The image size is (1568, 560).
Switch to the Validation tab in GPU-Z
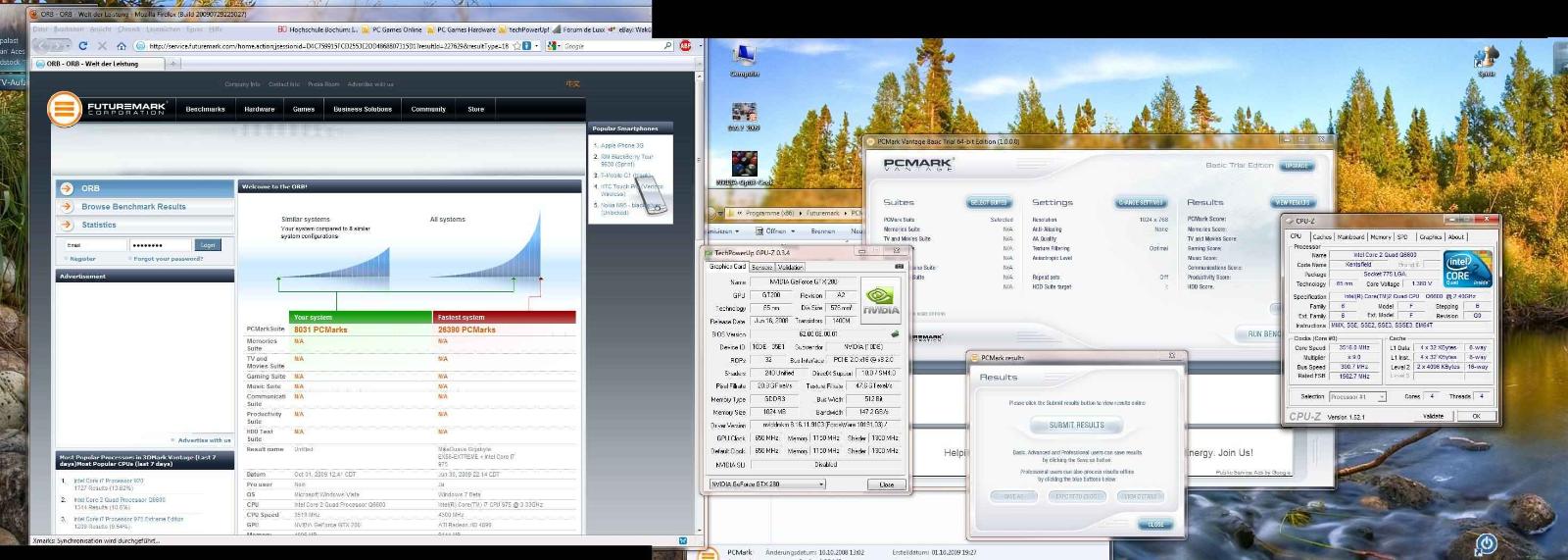click(x=790, y=267)
